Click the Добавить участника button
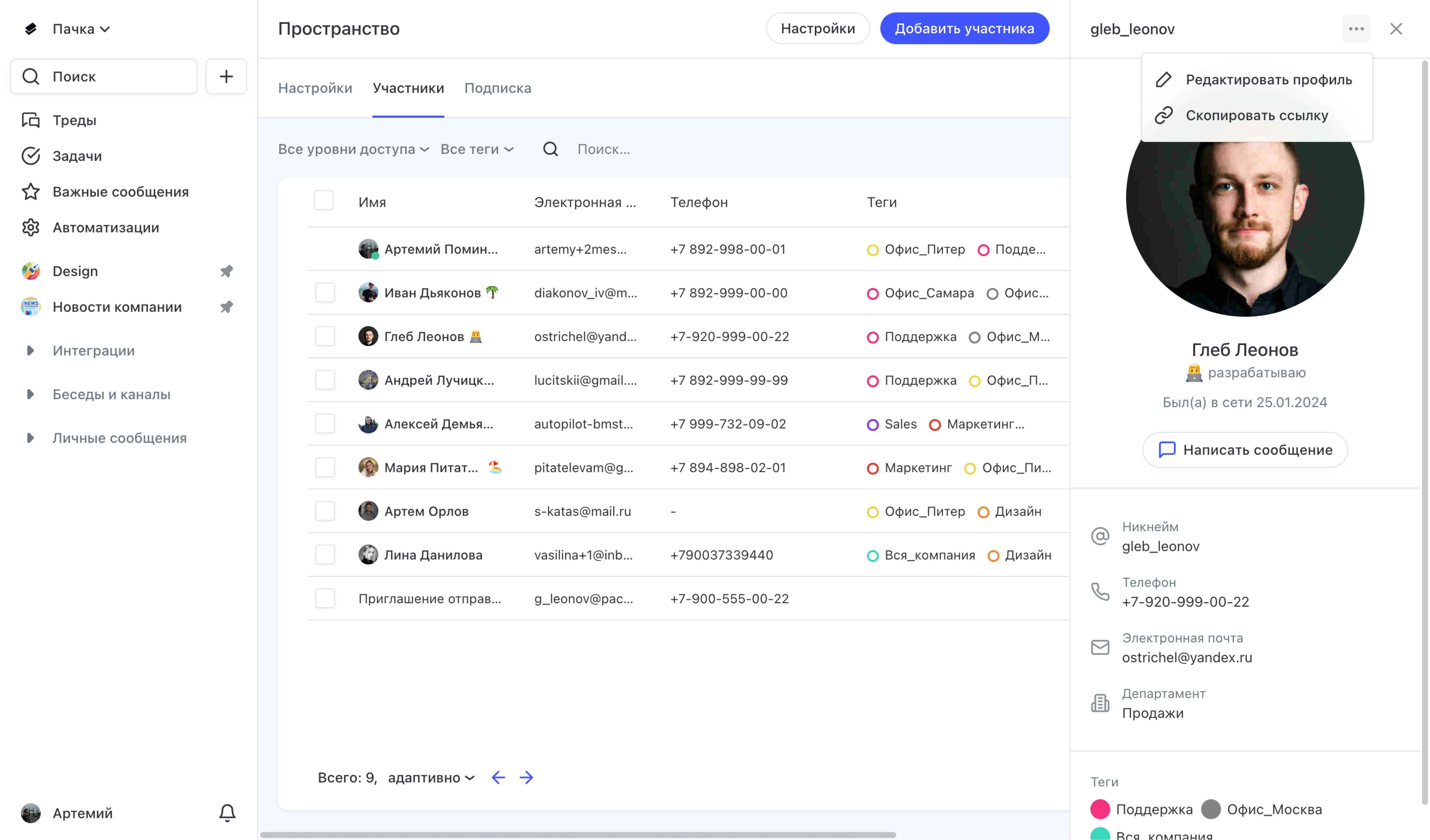 click(x=965, y=28)
